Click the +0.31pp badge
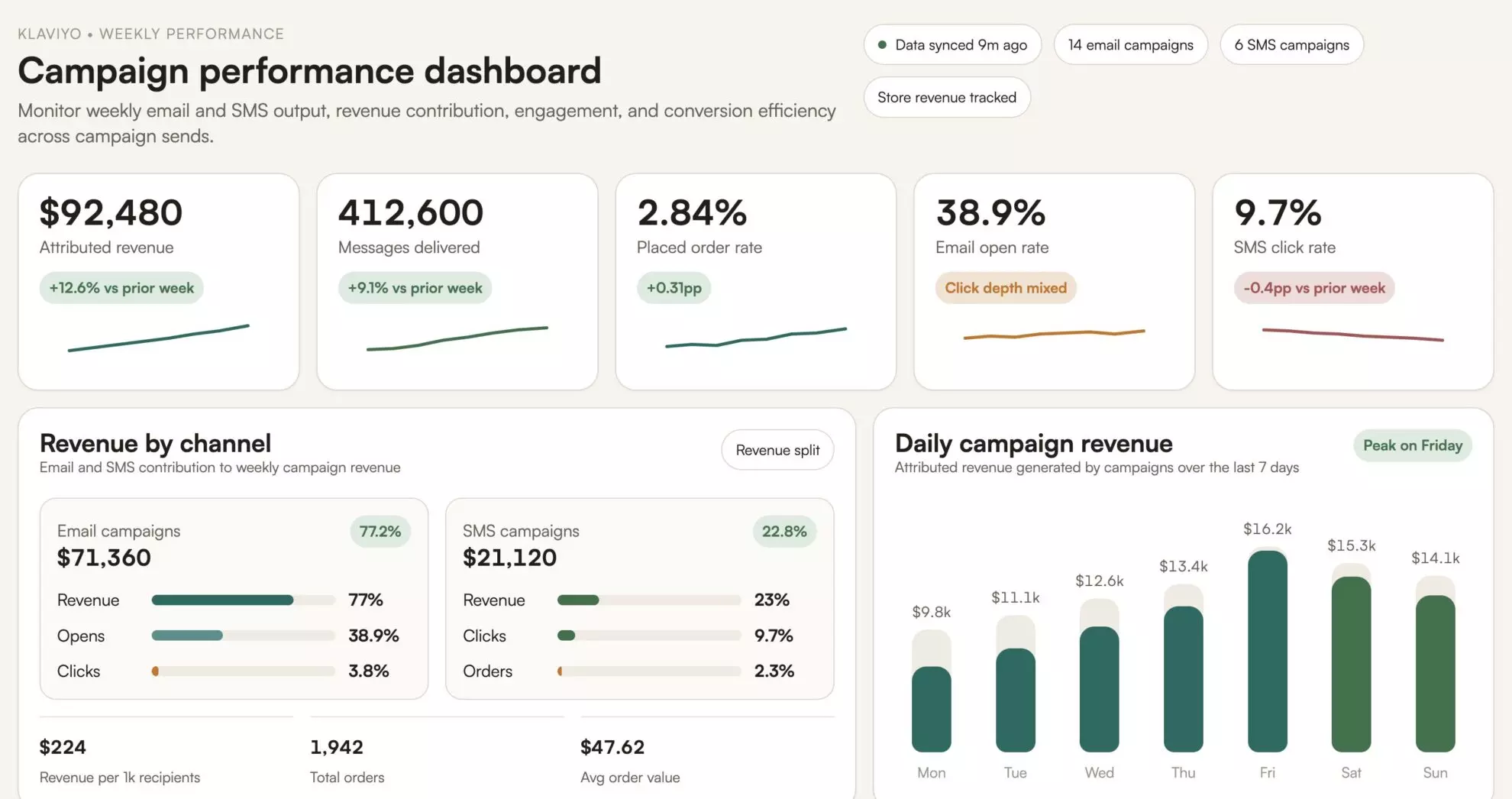 pyautogui.click(x=674, y=288)
